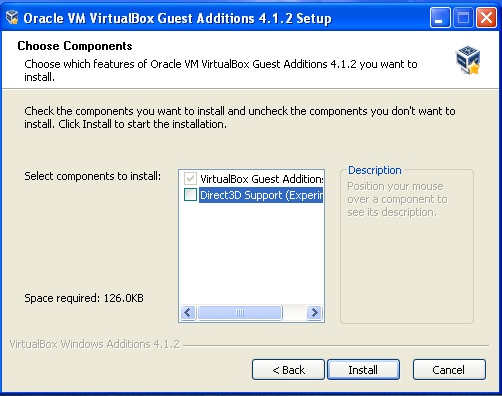The image size is (502, 396).
Task: Enable the Direct3D Support checkbox
Action: [190, 195]
